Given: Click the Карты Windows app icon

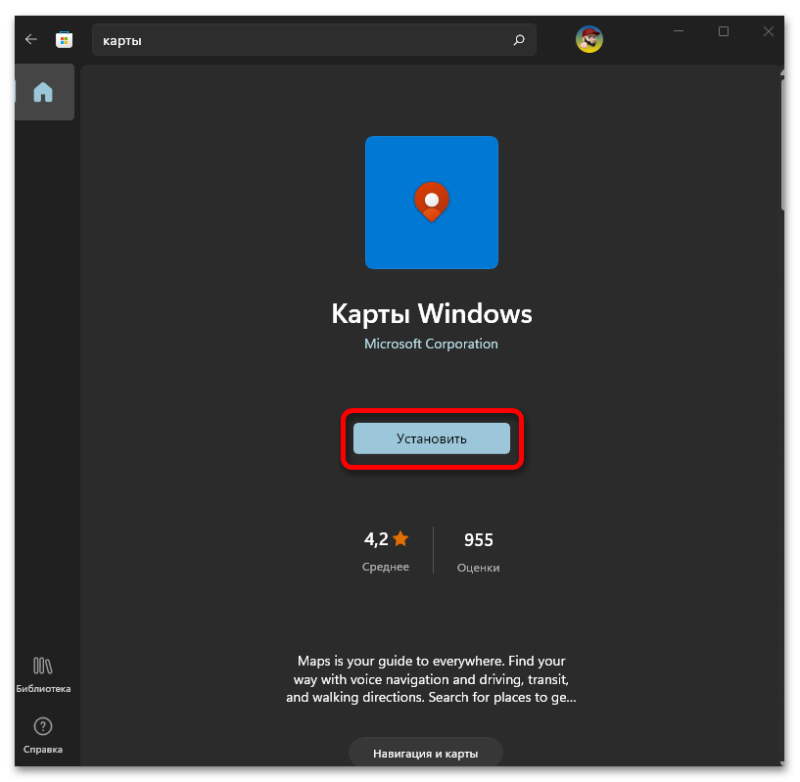Looking at the screenshot, I should [x=432, y=203].
